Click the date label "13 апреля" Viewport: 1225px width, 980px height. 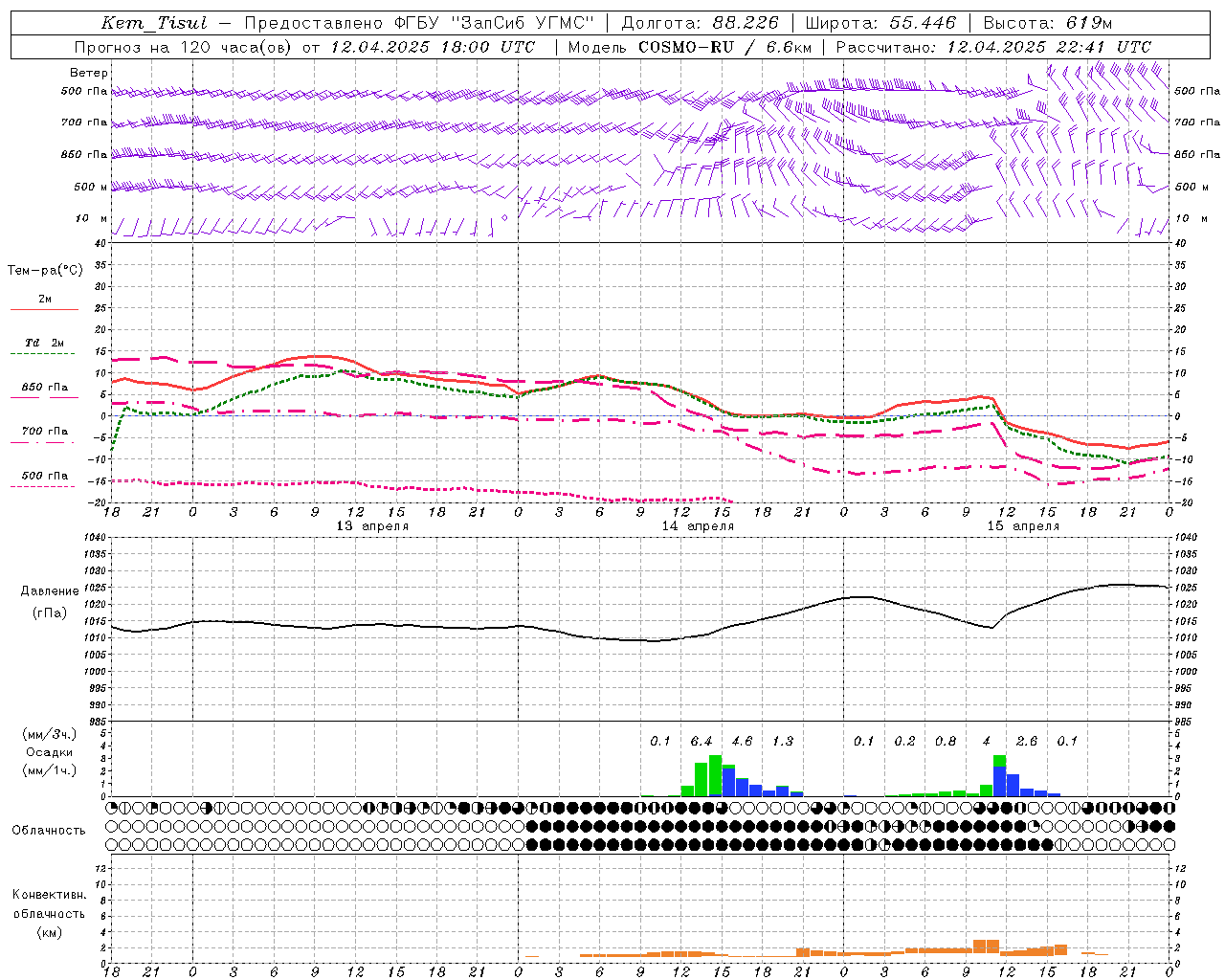click(x=372, y=526)
